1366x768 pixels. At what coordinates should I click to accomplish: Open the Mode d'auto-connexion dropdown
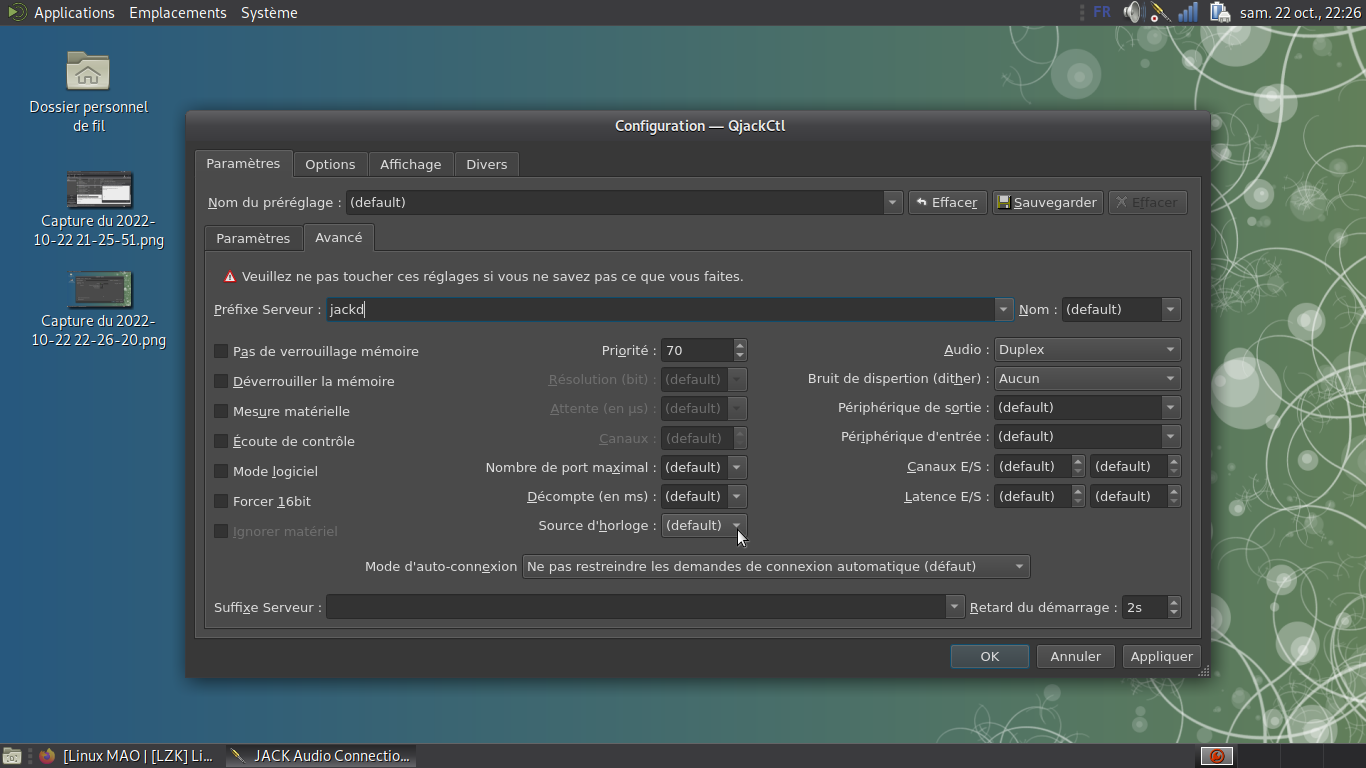pyautogui.click(x=776, y=567)
